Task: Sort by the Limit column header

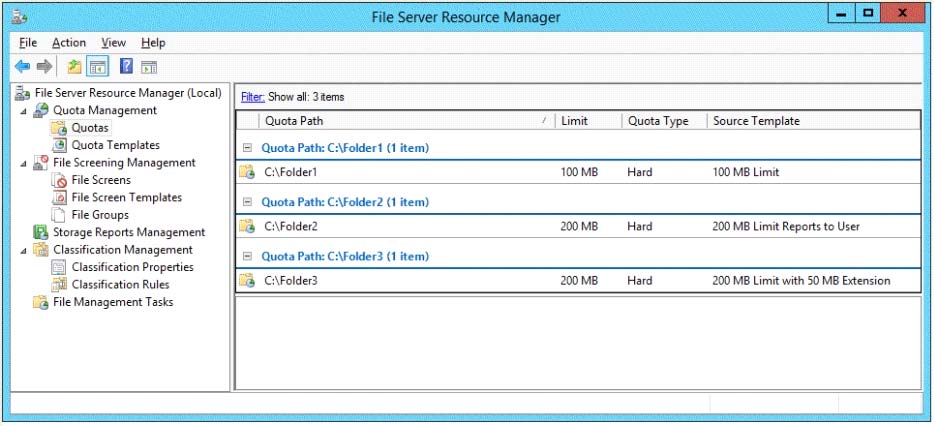Action: 588,121
